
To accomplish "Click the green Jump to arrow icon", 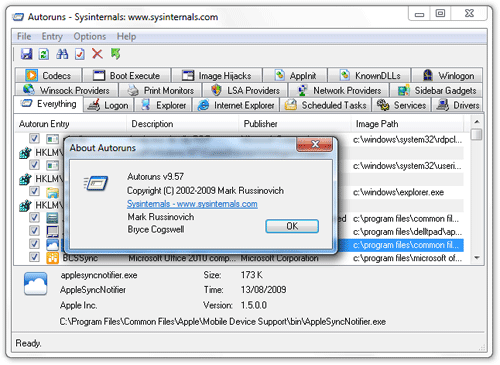I will pyautogui.click(x=116, y=54).
